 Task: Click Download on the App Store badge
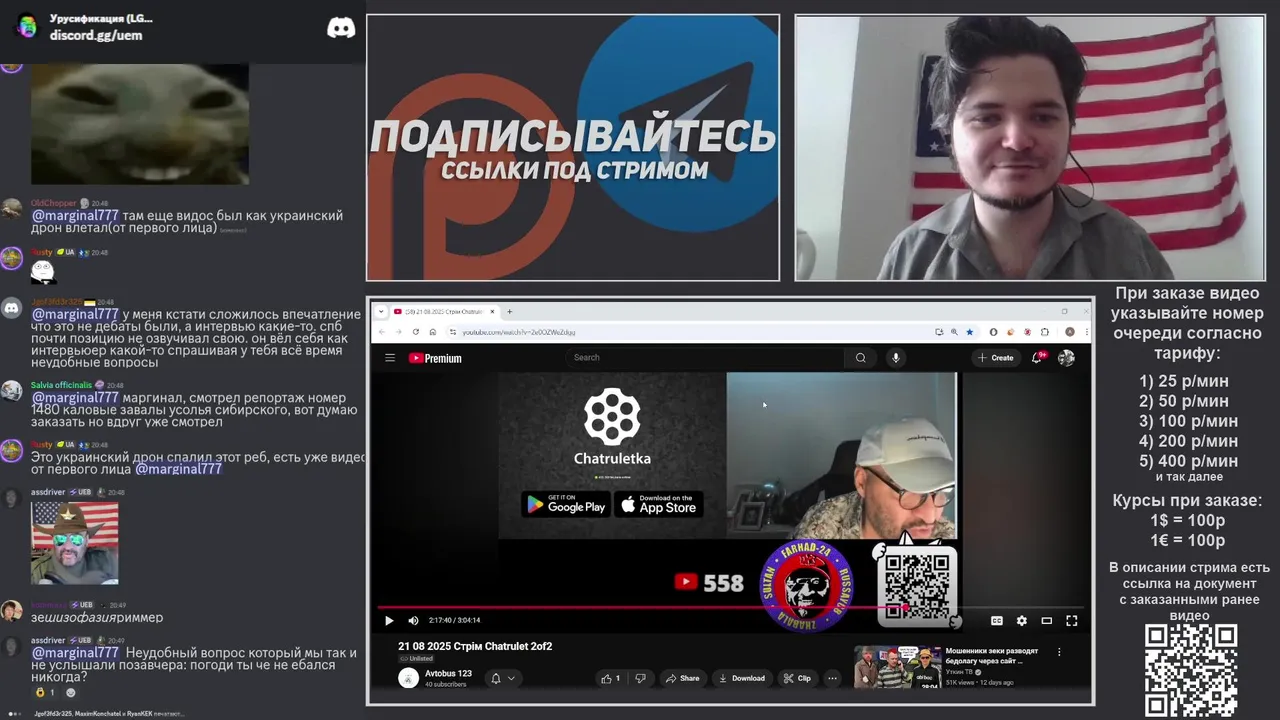coord(659,504)
